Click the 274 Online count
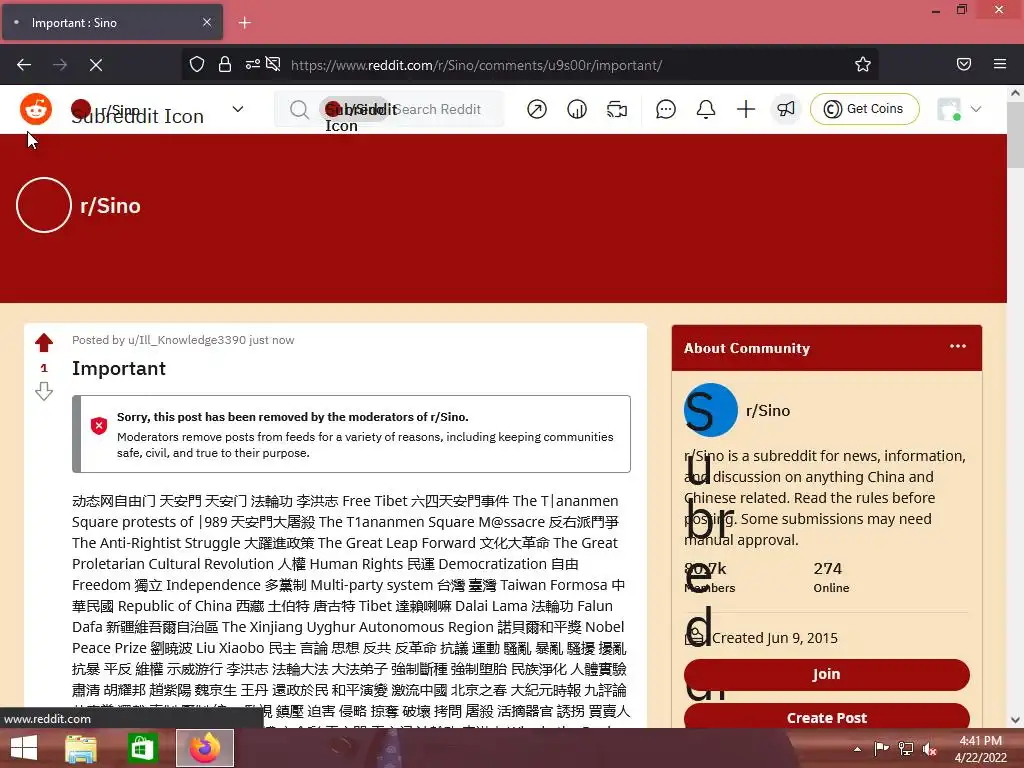This screenshot has width=1024, height=768. tap(831, 577)
